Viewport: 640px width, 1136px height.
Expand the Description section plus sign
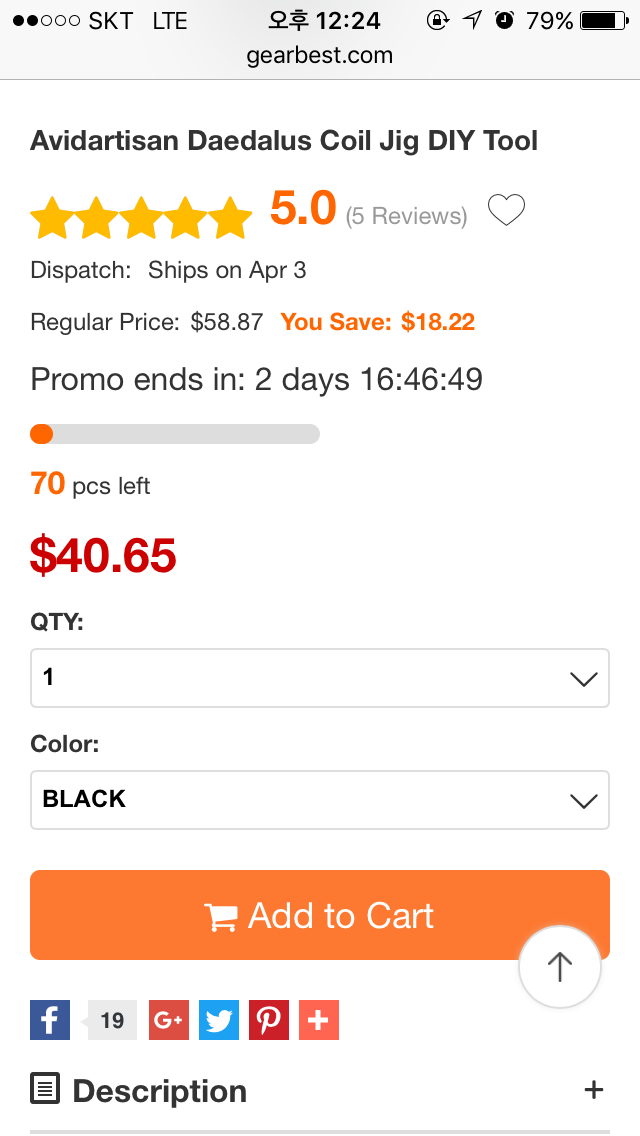pyautogui.click(x=594, y=1089)
